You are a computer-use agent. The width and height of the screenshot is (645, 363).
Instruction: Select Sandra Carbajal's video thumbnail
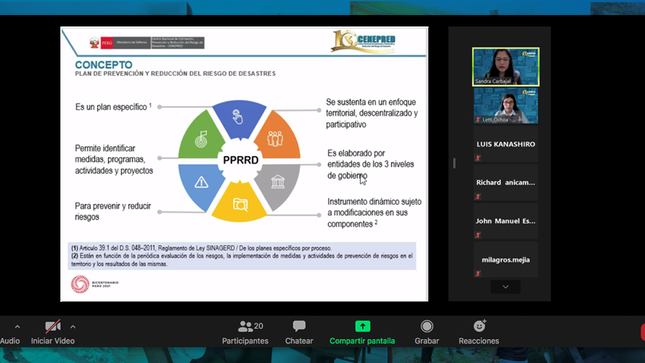coord(506,67)
